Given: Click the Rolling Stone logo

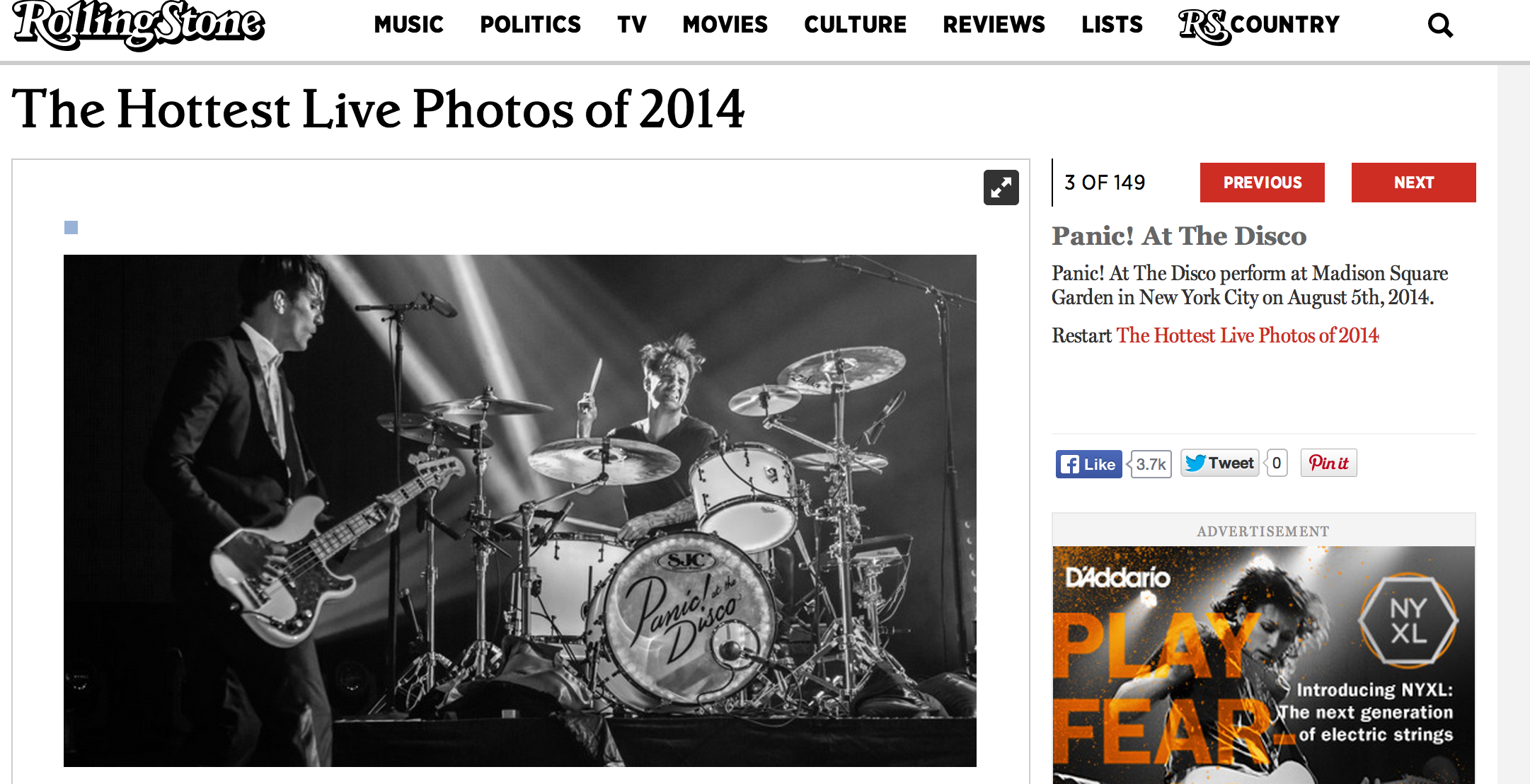Looking at the screenshot, I should pos(139,25).
